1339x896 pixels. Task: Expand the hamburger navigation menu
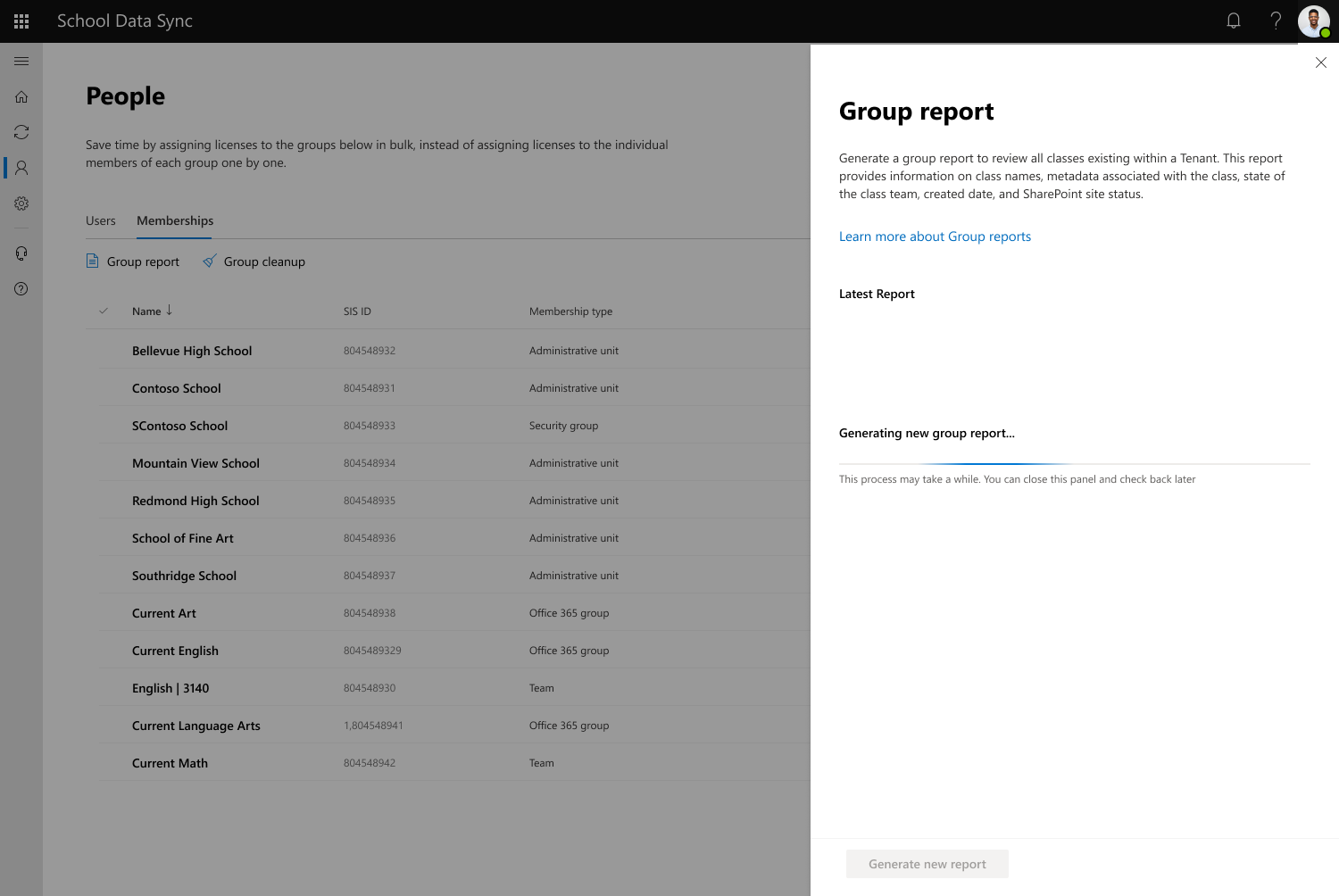pyautogui.click(x=21, y=61)
